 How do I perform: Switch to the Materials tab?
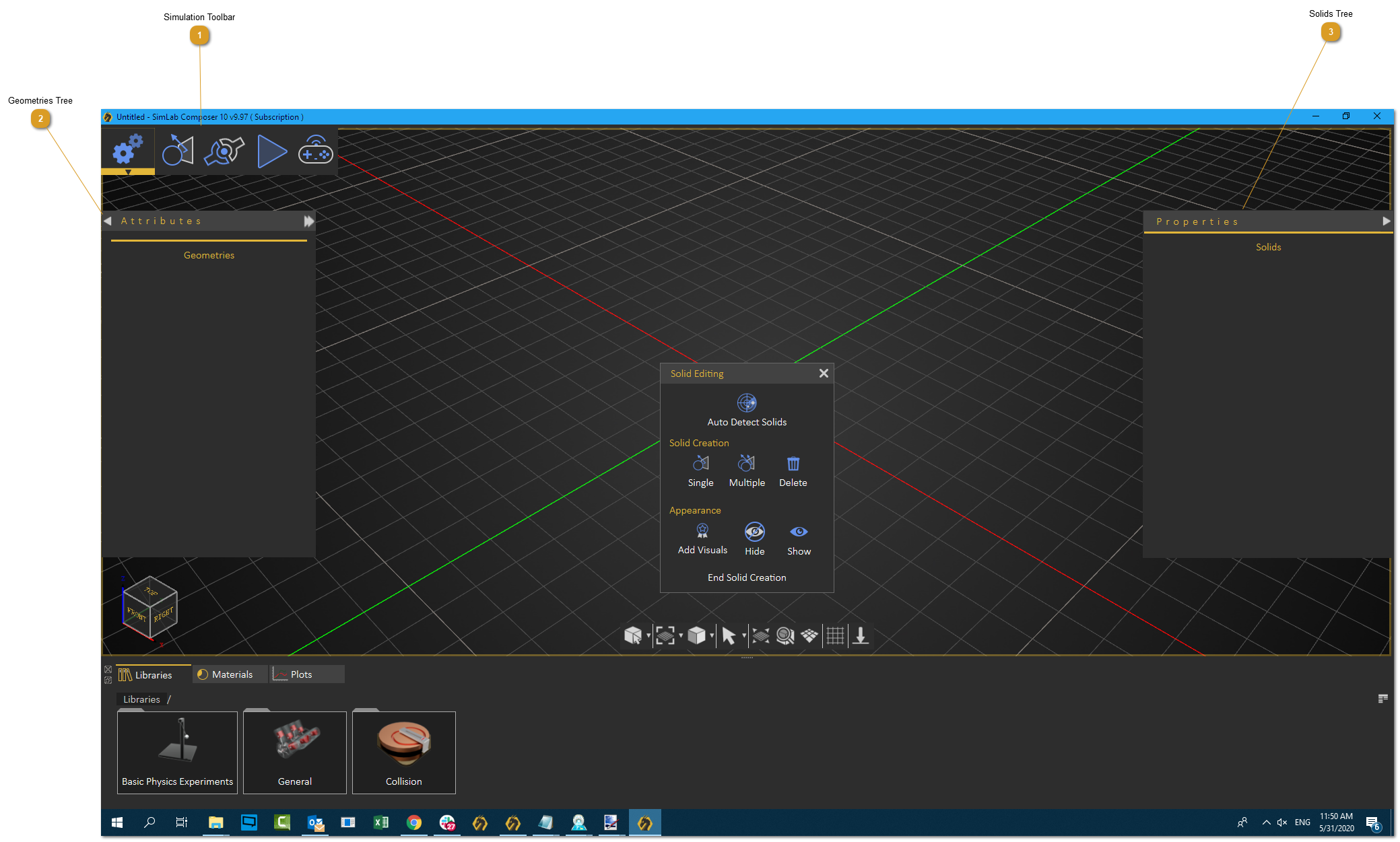tap(229, 674)
